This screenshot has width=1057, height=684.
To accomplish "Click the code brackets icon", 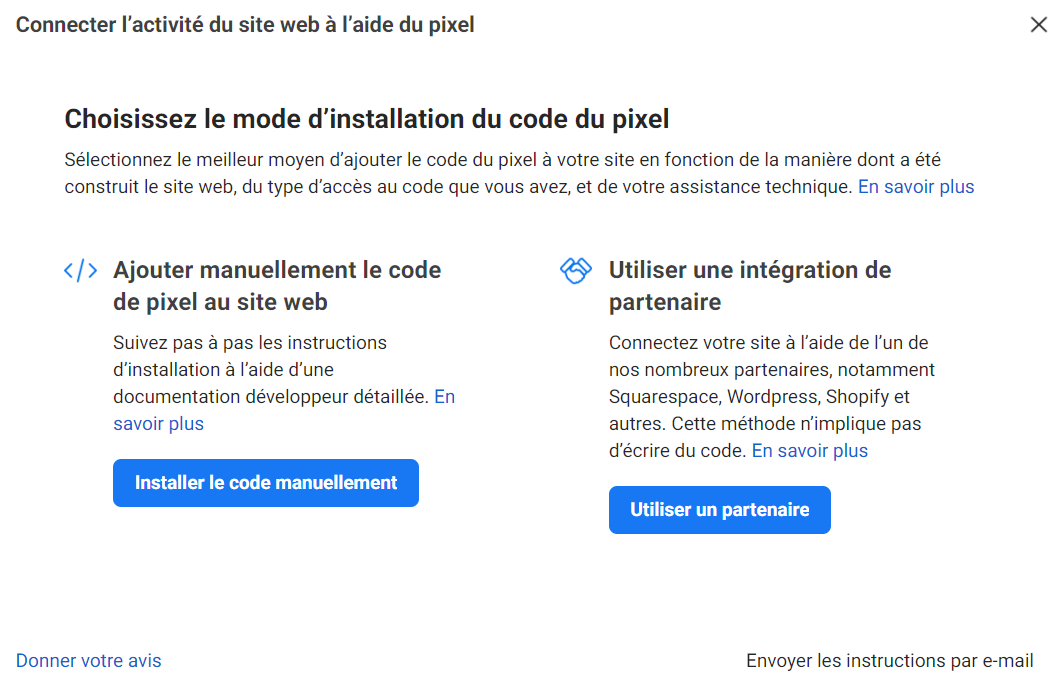I will 80,270.
